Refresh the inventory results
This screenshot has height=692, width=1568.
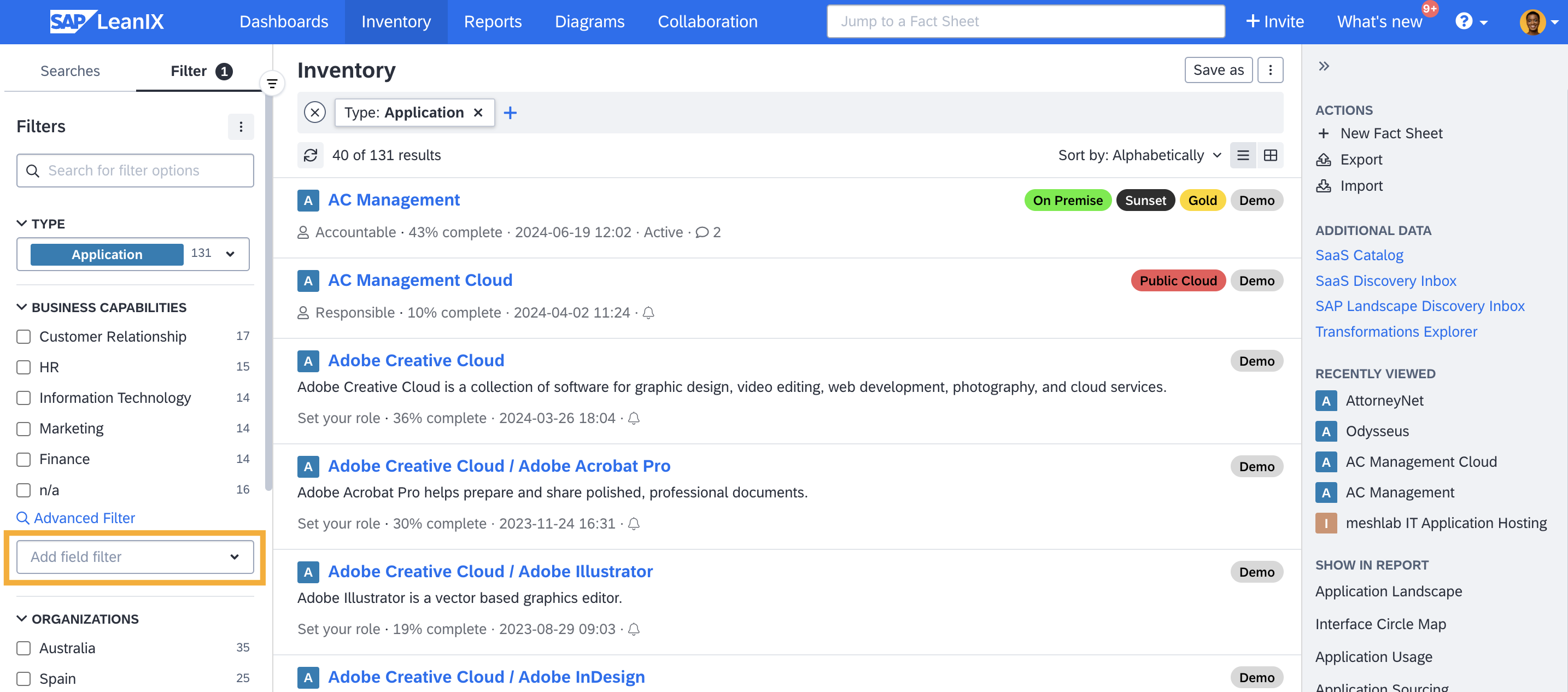[311, 155]
